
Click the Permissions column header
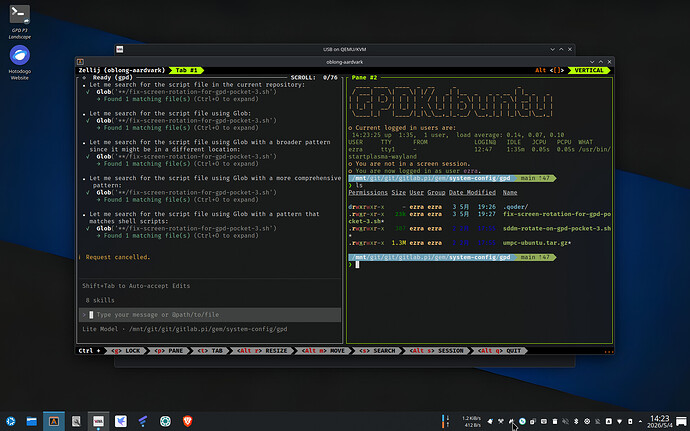pyautogui.click(x=368, y=192)
